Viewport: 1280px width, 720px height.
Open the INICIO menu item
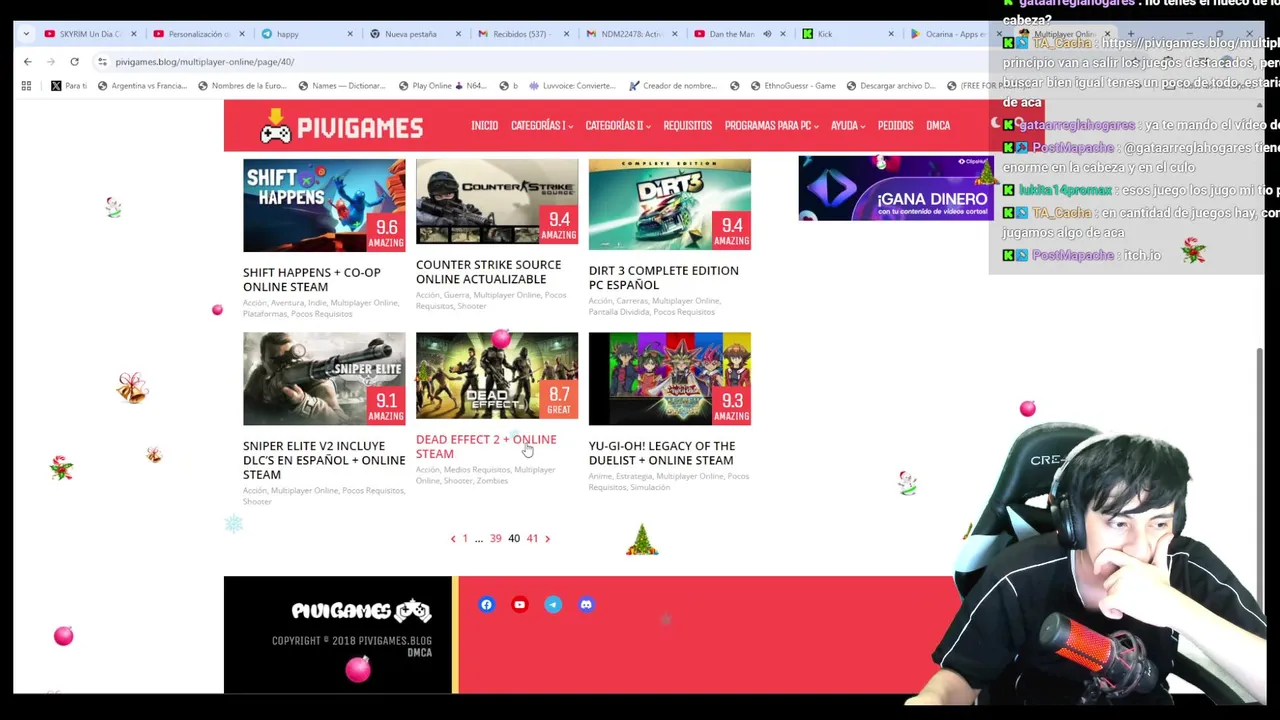[x=485, y=126]
